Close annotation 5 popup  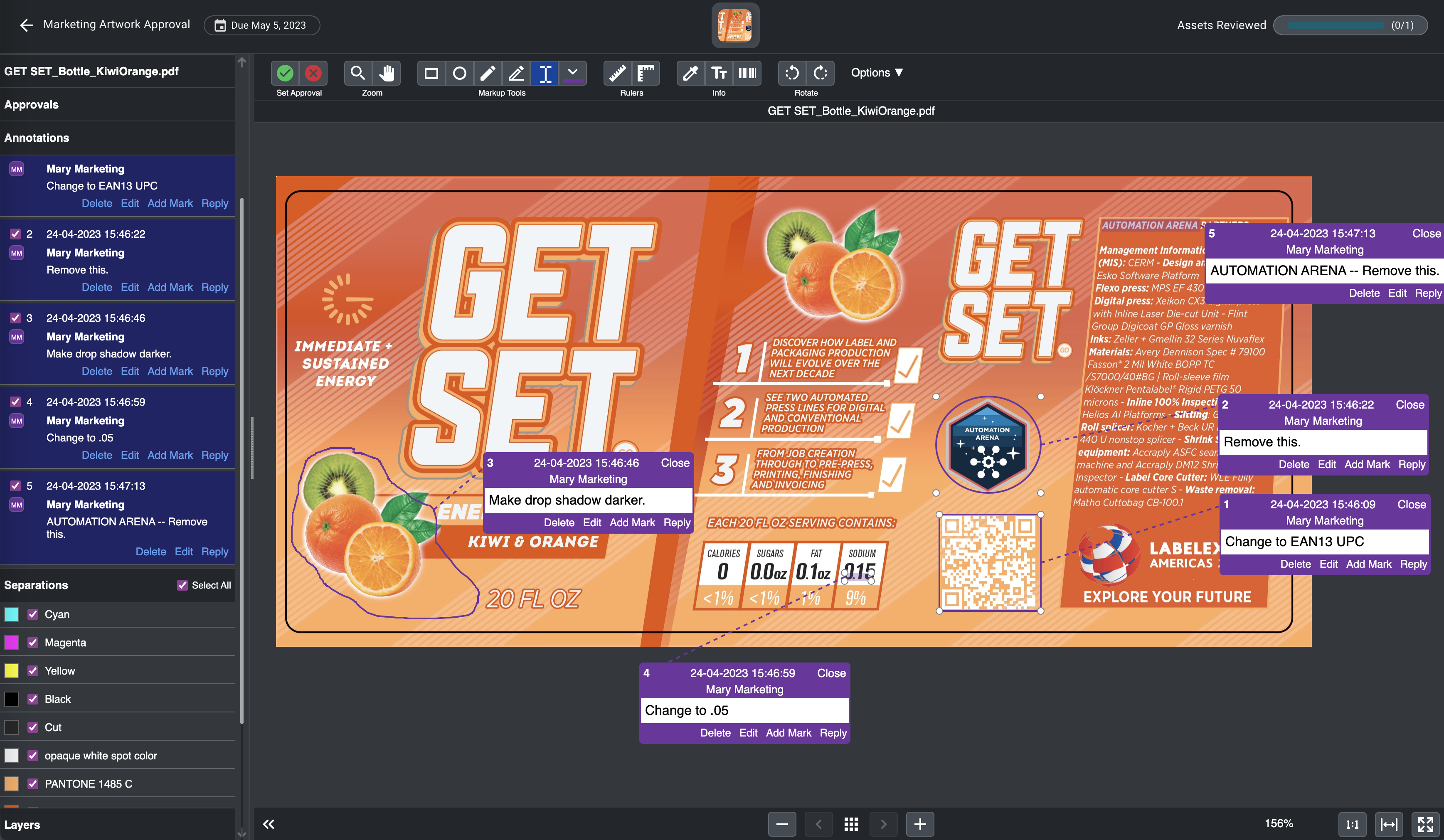(1426, 233)
